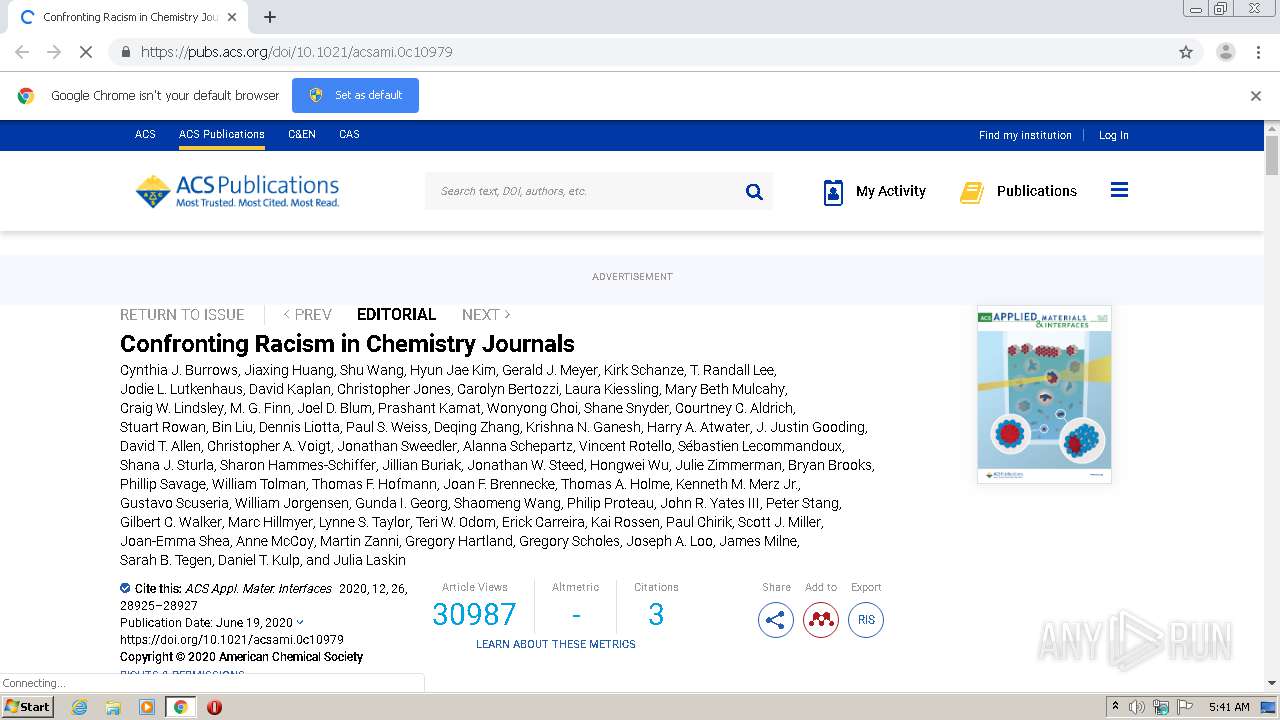Export citation with RIS icon
Viewport: 1280px width, 720px height.
[x=866, y=620]
